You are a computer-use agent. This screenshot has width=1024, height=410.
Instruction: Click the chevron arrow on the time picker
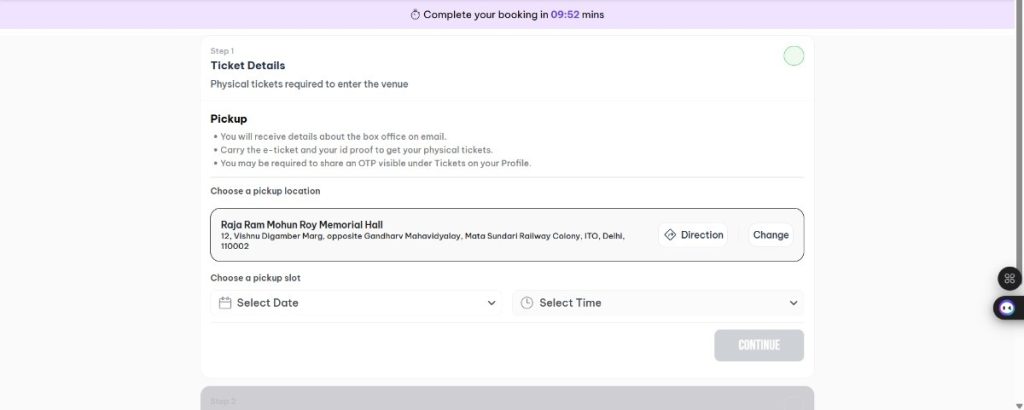point(793,303)
